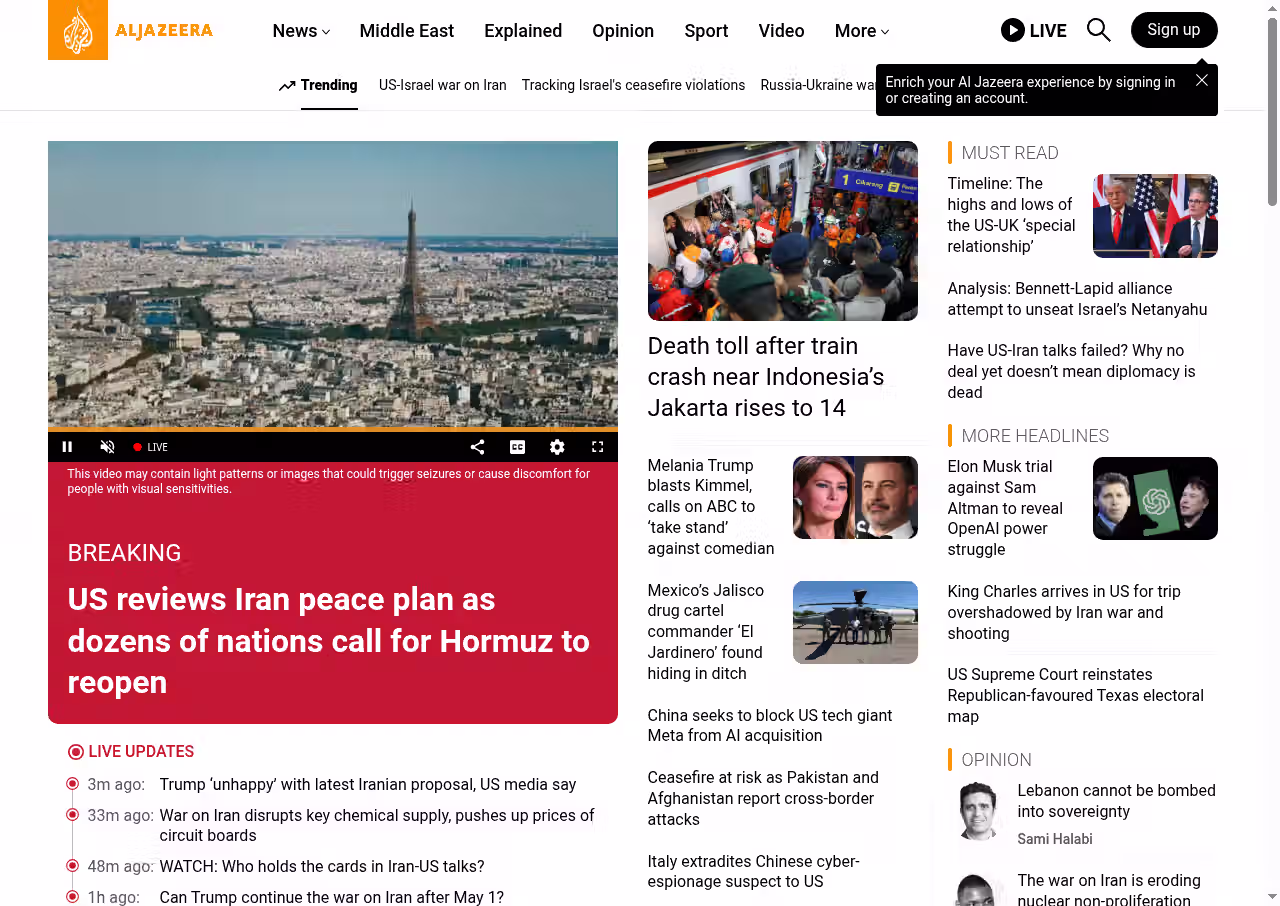Screen dimensions: 1280x906
Task: Open the Jakarta train crash photo
Action: 782,230
